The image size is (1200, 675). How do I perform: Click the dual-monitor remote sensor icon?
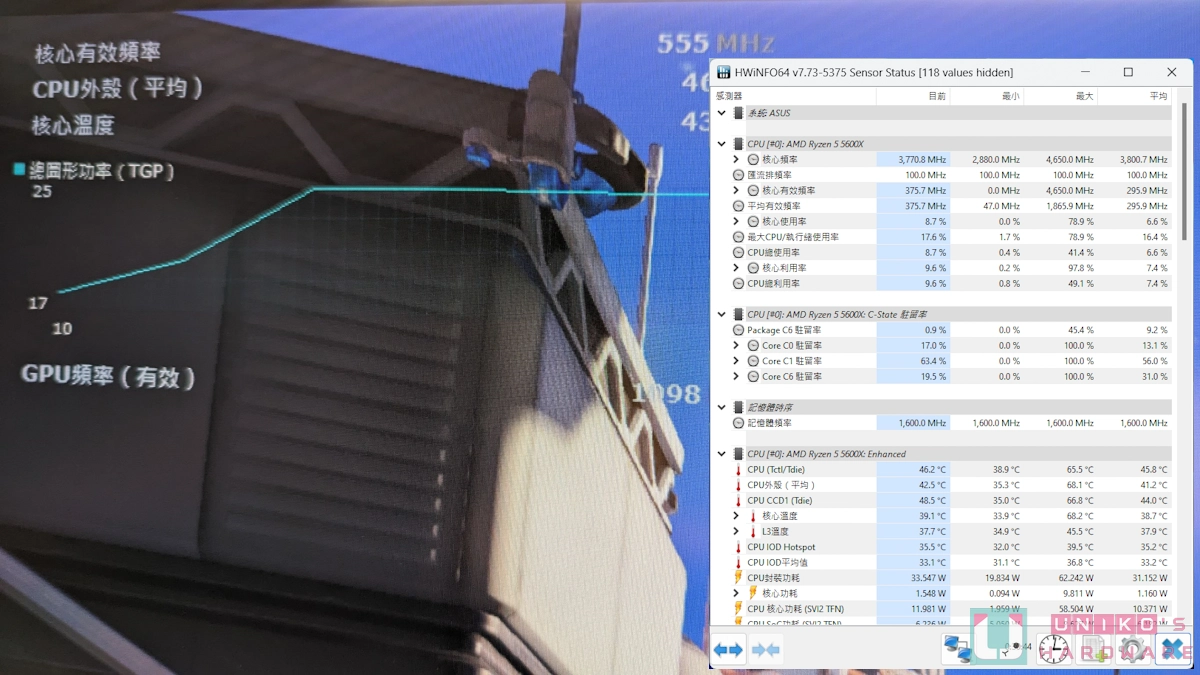[x=958, y=649]
